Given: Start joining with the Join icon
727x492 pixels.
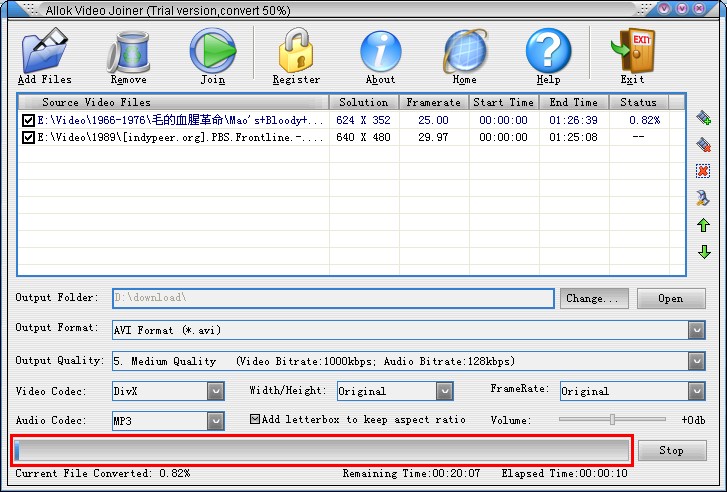Looking at the screenshot, I should pyautogui.click(x=213, y=50).
